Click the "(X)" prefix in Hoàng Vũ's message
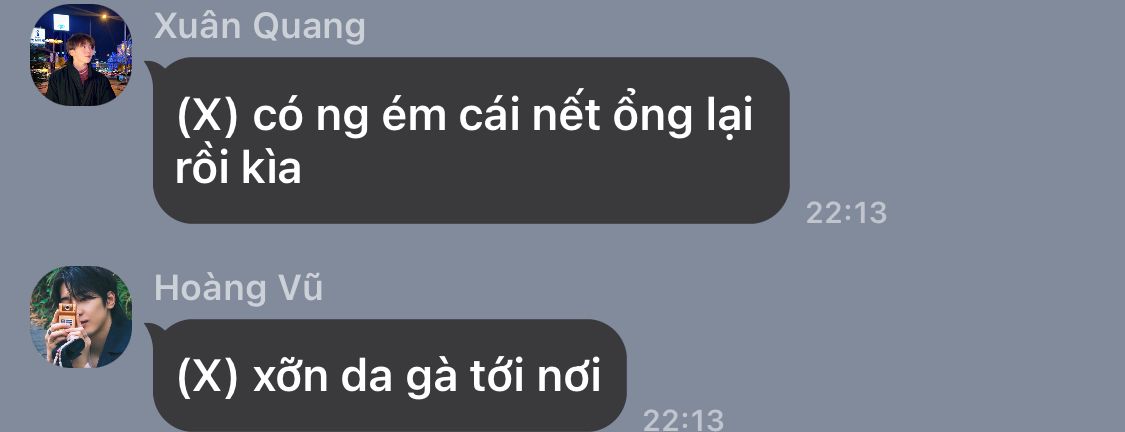This screenshot has width=1125, height=432. pyautogui.click(x=207, y=378)
